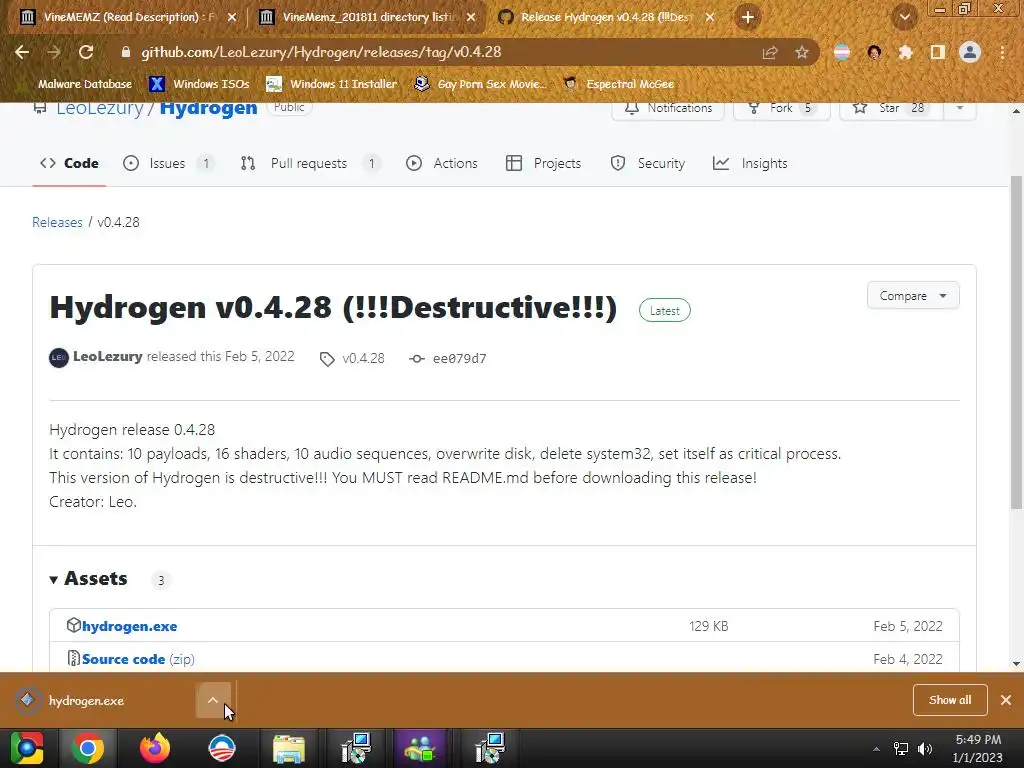This screenshot has height=768, width=1024.
Task: Open the tab search dropdown arrow
Action: (905, 17)
